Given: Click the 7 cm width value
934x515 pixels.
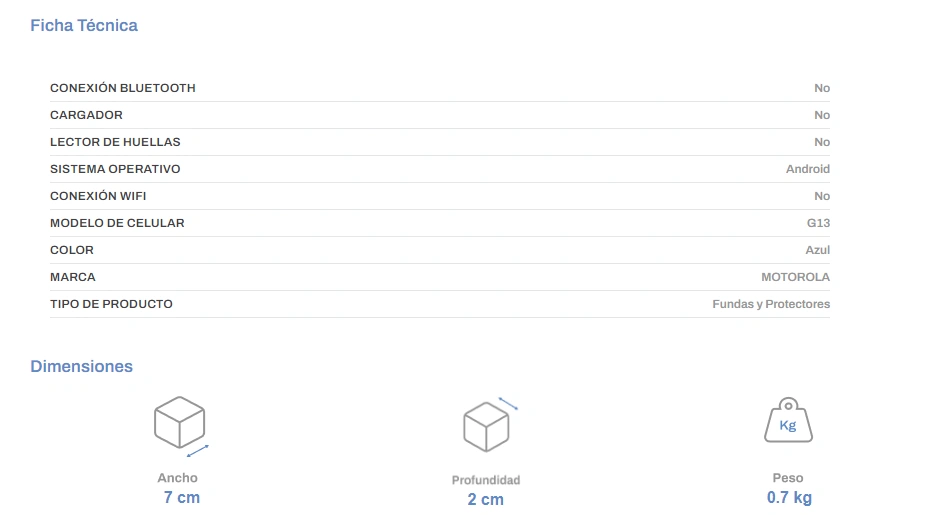Looking at the screenshot, I should (181, 498).
